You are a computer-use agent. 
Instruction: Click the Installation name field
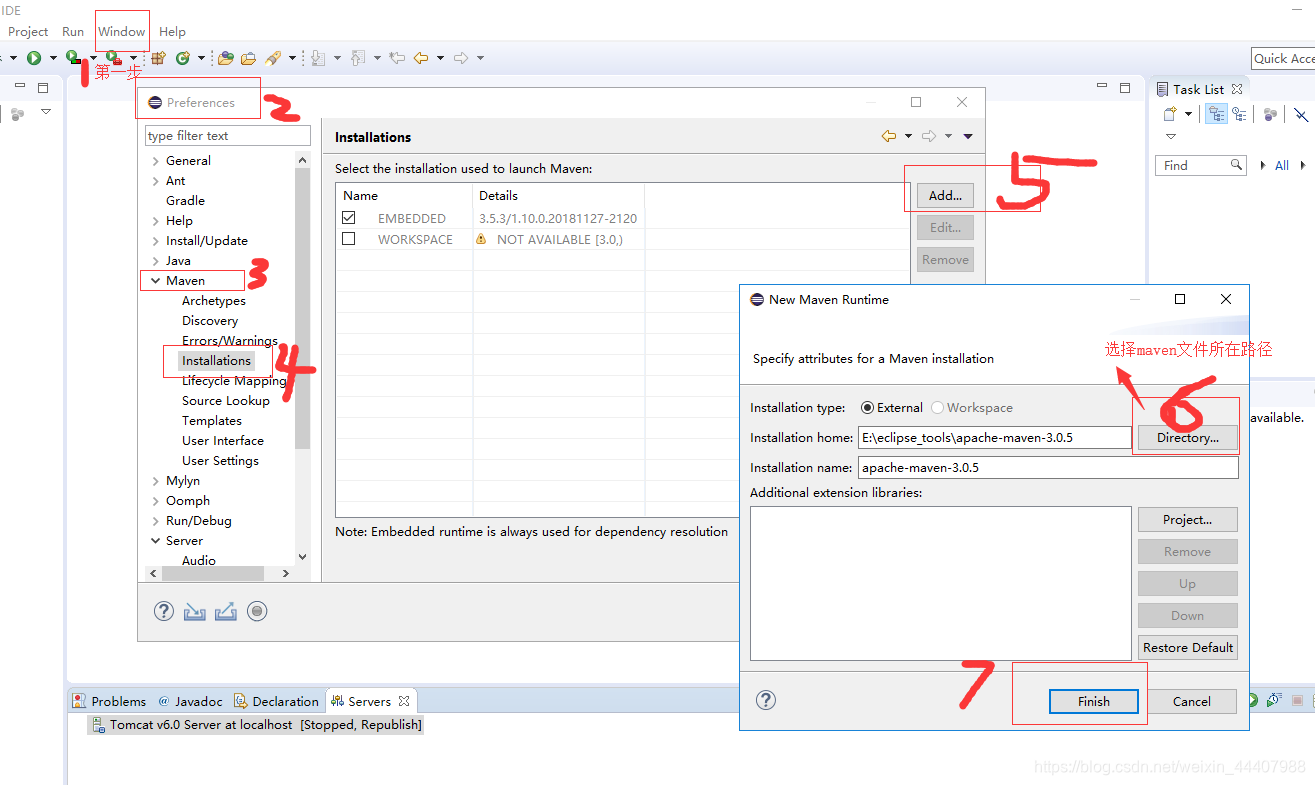[x=1048, y=467]
